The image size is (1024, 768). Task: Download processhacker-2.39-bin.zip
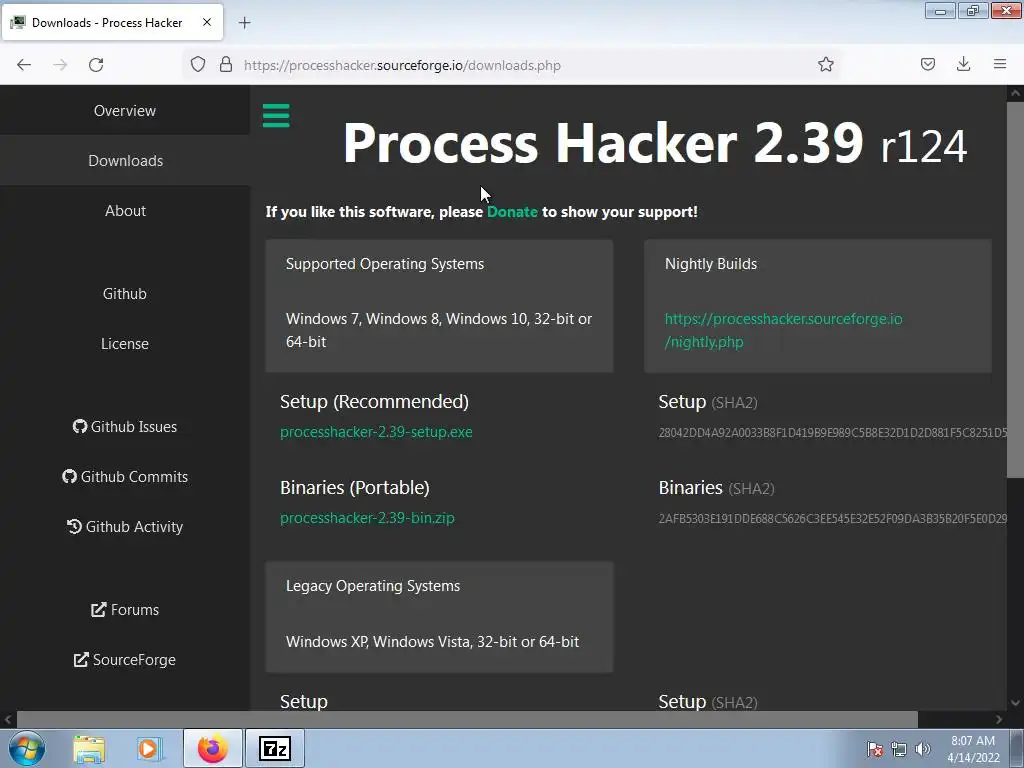click(367, 518)
